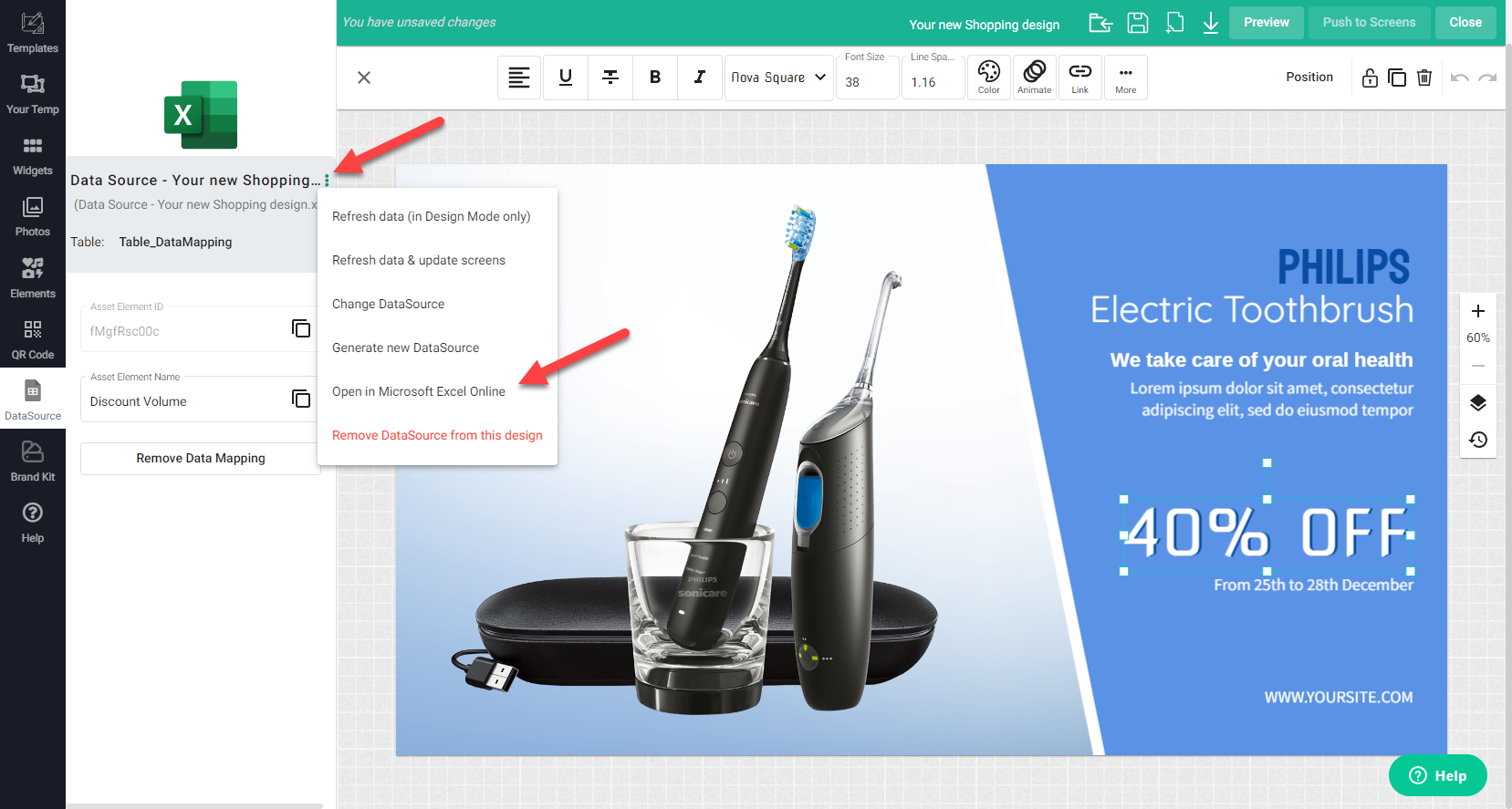Viewport: 1512px width, 809px height.
Task: Click the Link icon in toolbar
Action: coord(1079,78)
